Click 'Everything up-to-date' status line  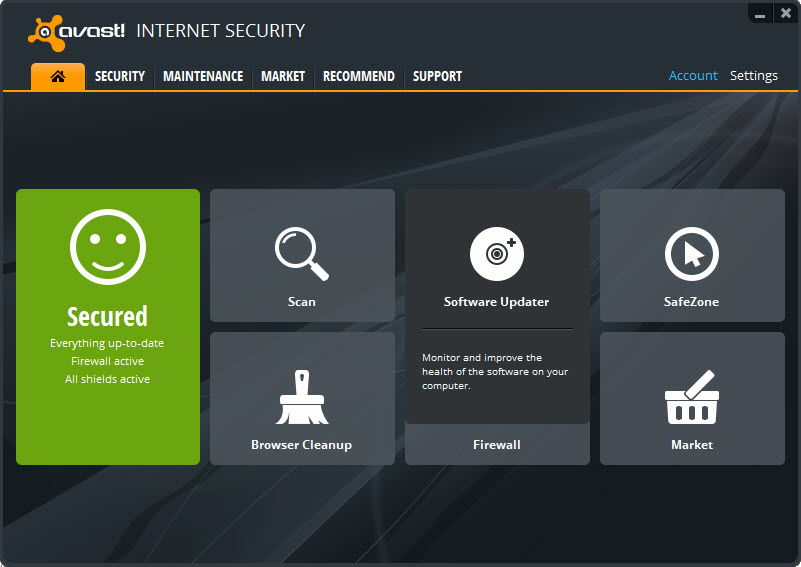click(x=107, y=343)
